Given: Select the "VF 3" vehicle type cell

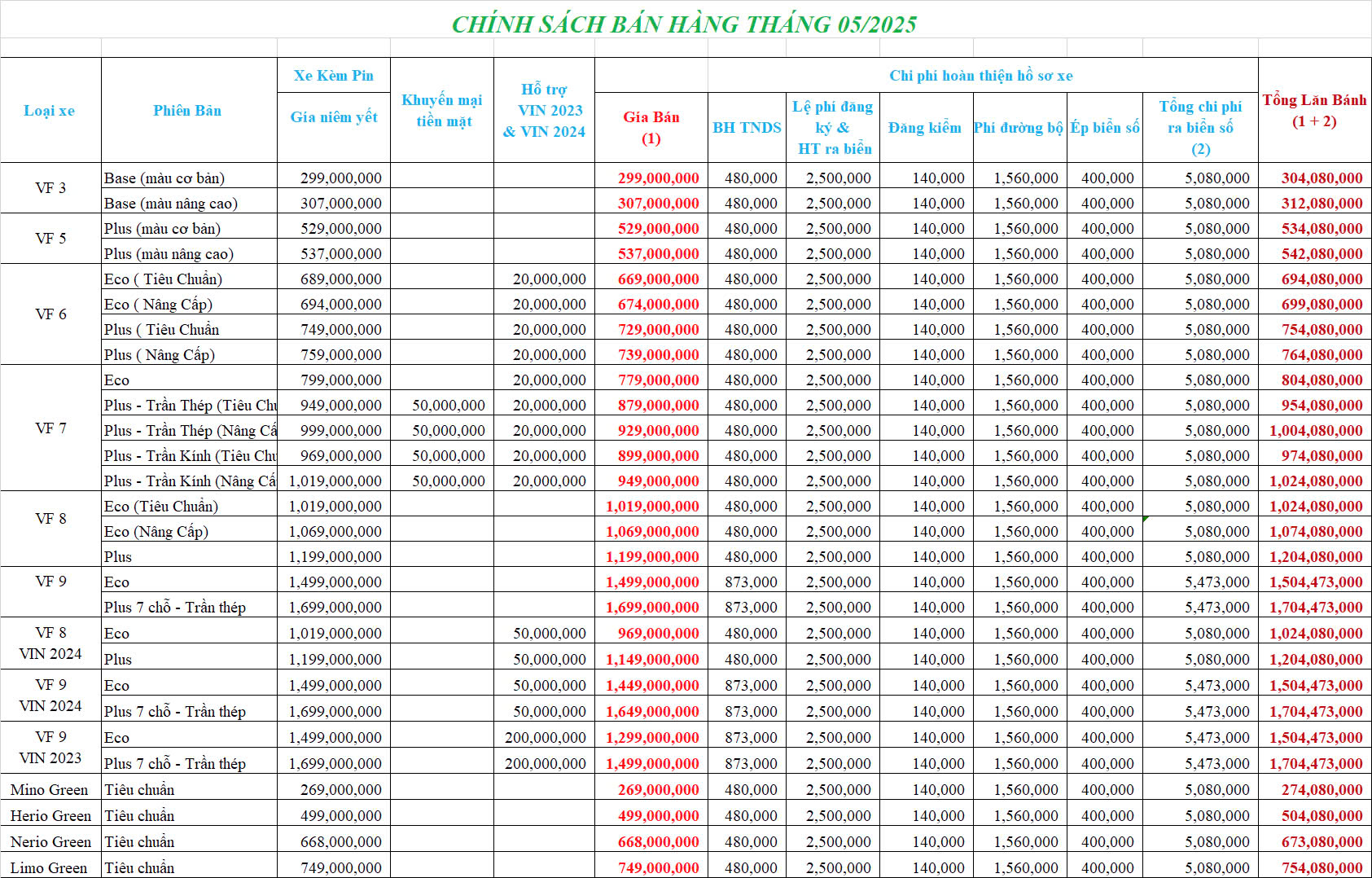Looking at the screenshot, I should click(50, 188).
